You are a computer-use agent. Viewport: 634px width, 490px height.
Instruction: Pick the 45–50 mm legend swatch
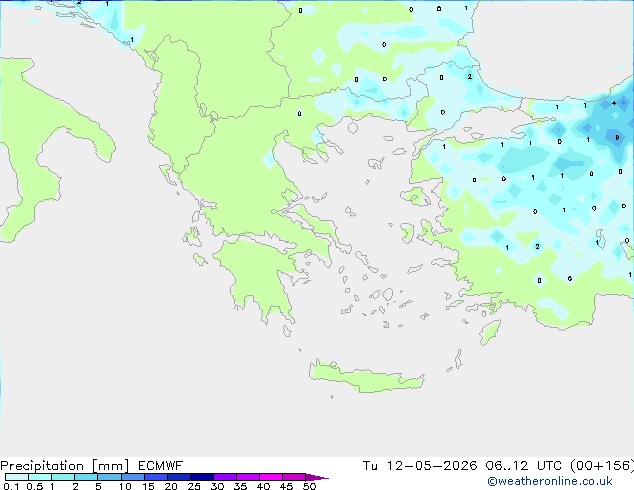294,477
